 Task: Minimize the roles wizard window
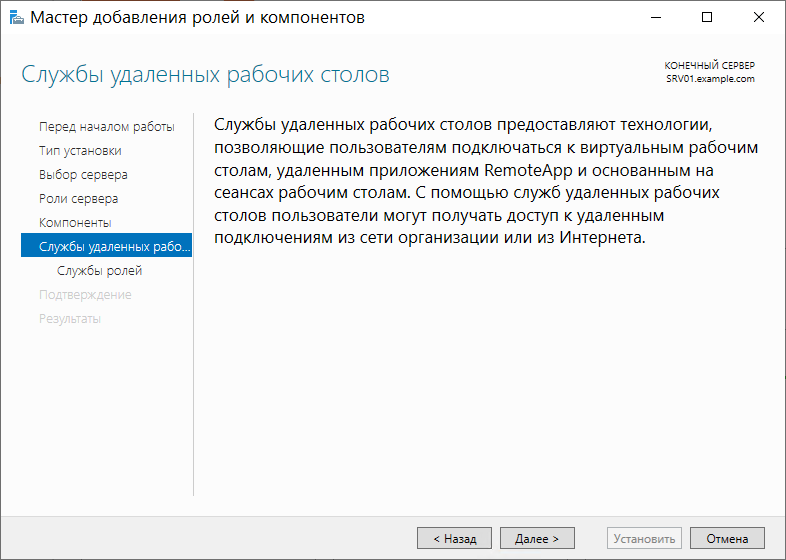coord(656,17)
